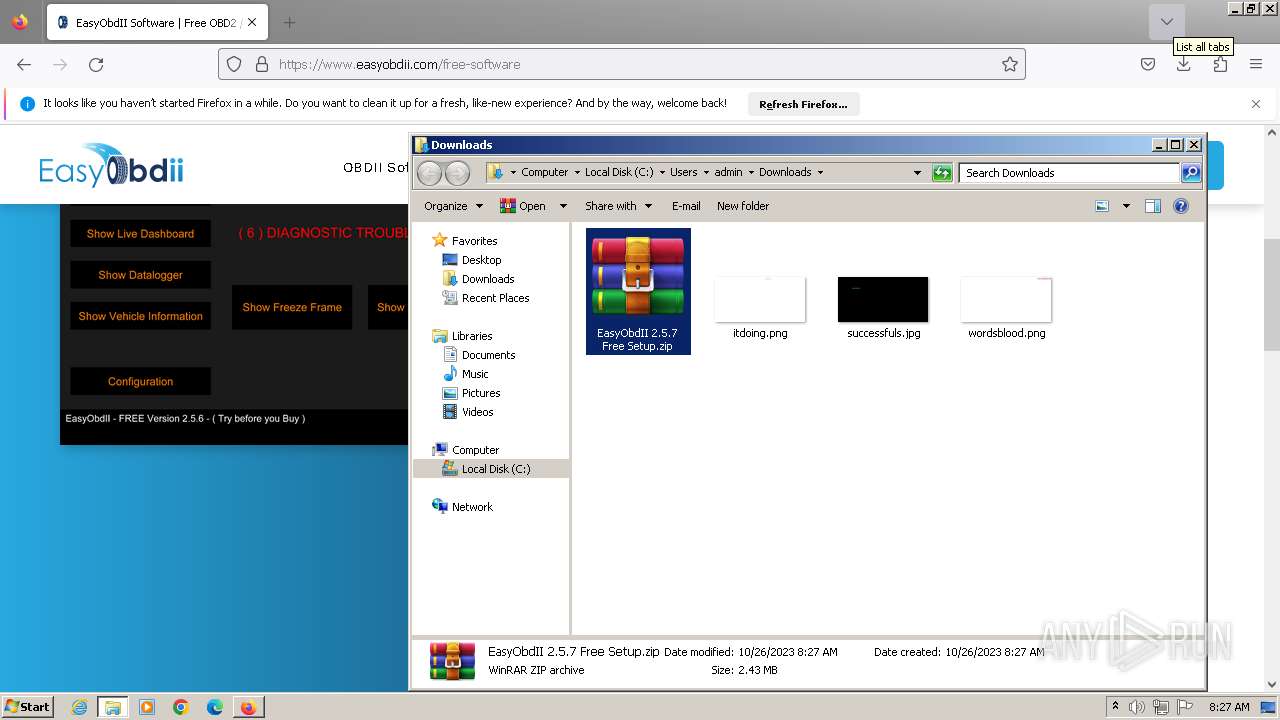Click admin in the address breadcrumb
This screenshot has height=720, width=1280.
coord(728,172)
